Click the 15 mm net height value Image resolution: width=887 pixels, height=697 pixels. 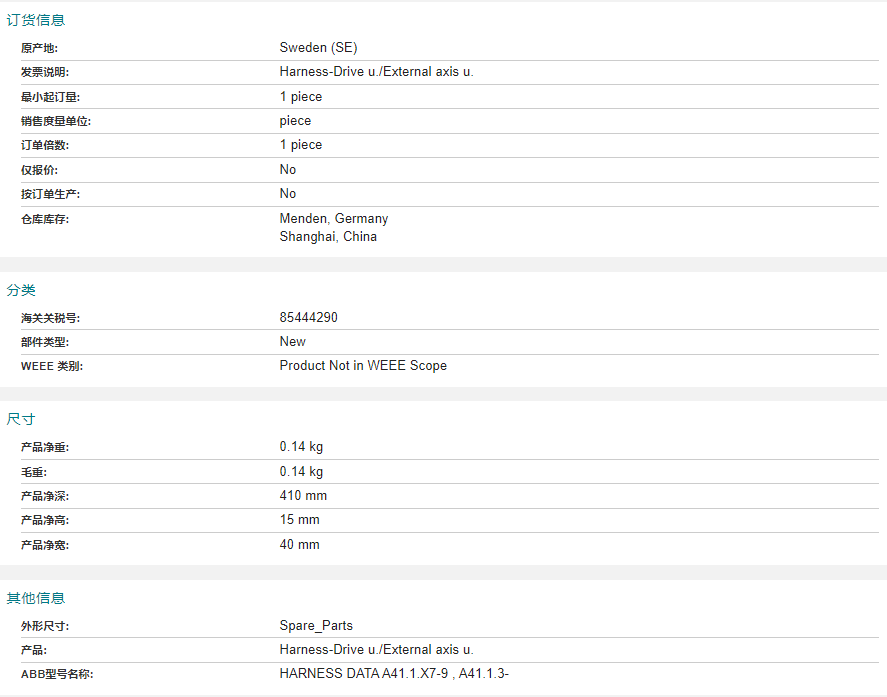pyautogui.click(x=299, y=520)
